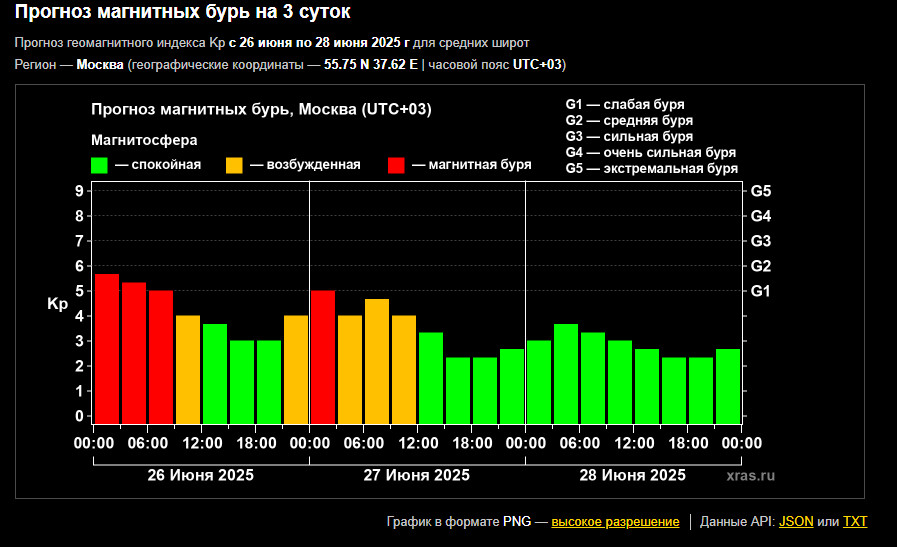This screenshot has width=897, height=547.
Task: Click the 'Магнитосфера' legend heading
Action: click(144, 140)
